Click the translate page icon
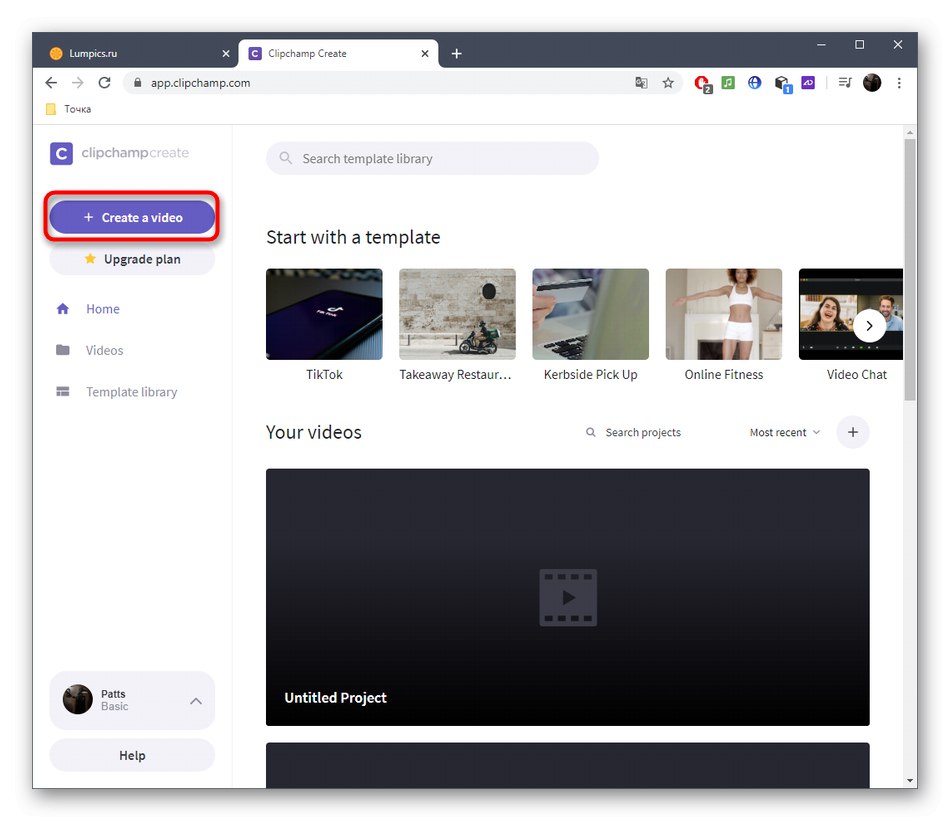 pyautogui.click(x=641, y=83)
